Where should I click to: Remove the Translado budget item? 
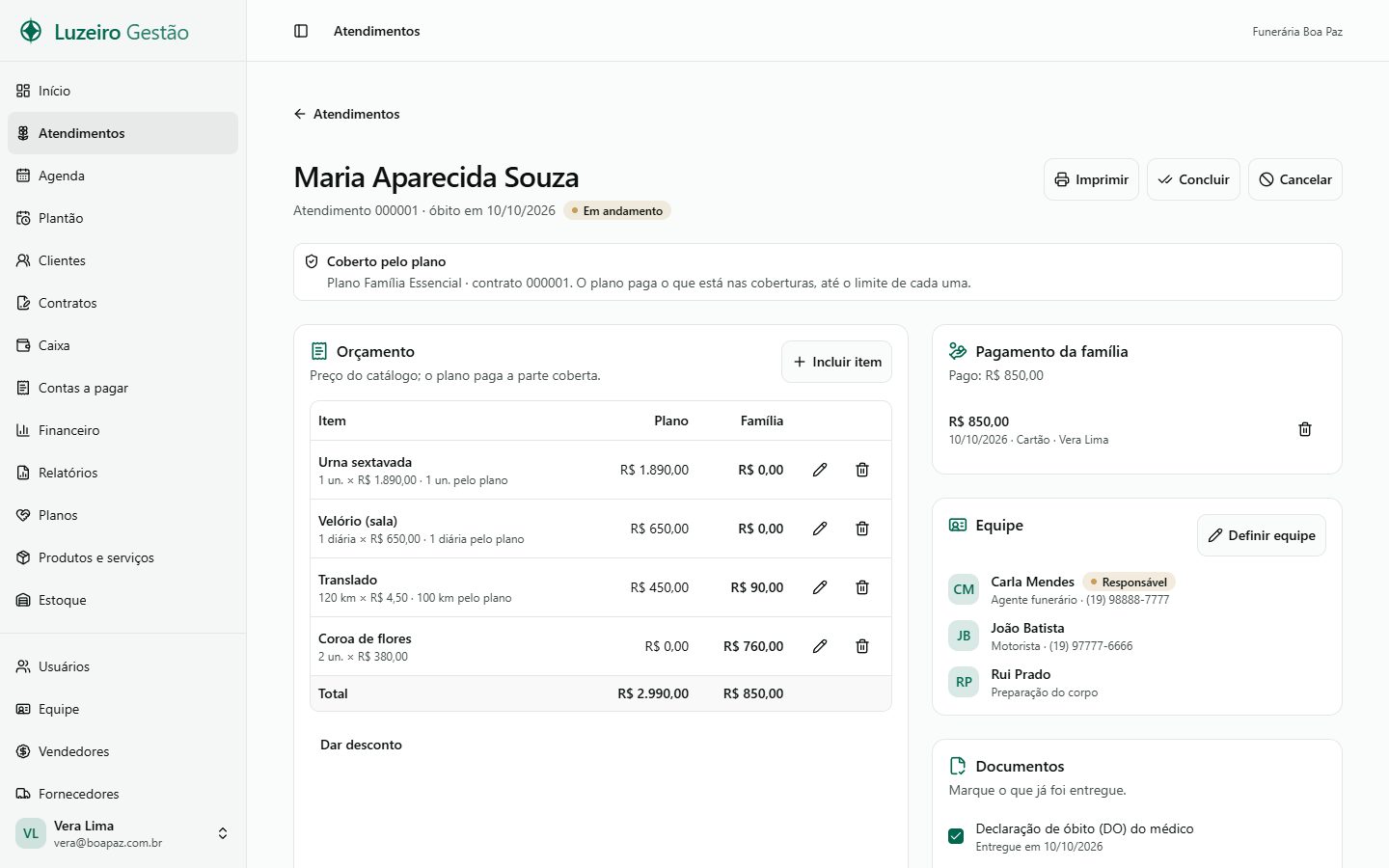pyautogui.click(x=862, y=587)
